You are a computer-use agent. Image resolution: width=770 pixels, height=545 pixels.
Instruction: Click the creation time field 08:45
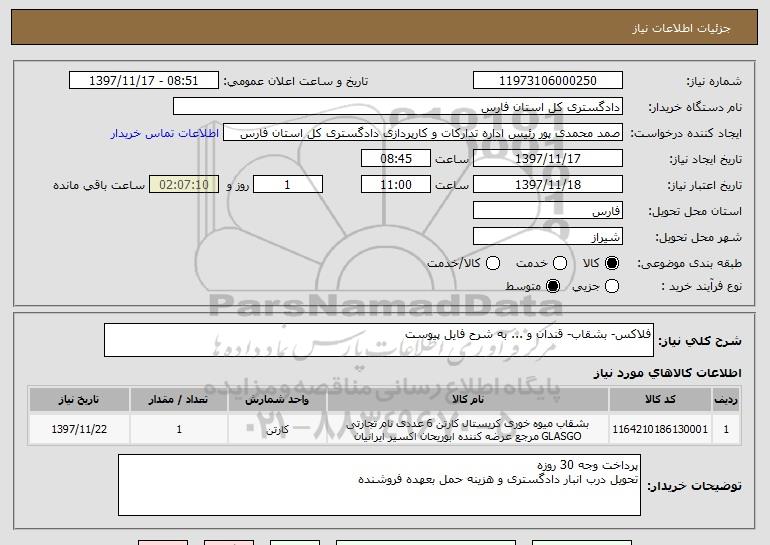(x=396, y=159)
